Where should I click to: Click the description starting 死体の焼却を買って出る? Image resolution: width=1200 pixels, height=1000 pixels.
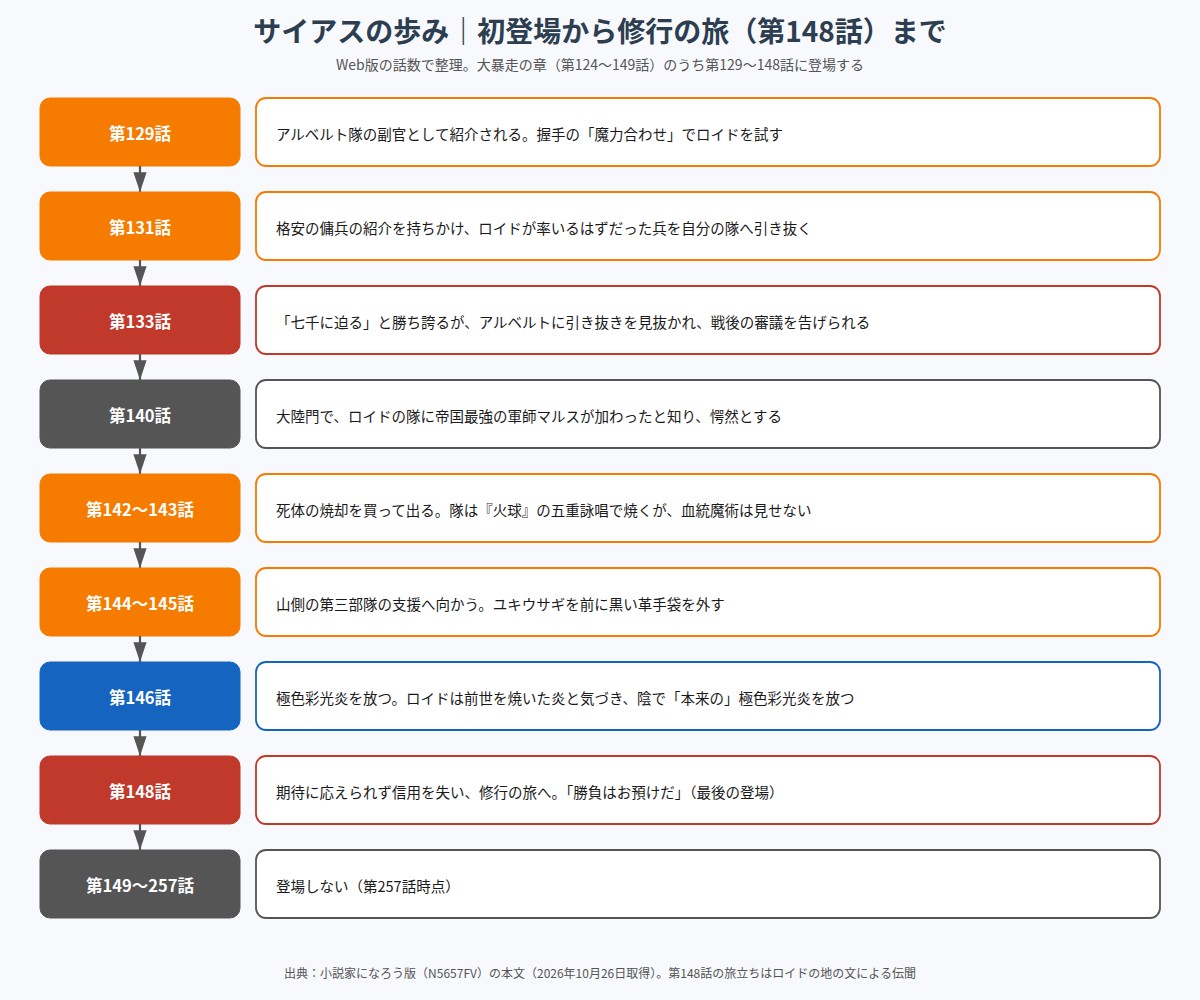tap(708, 508)
